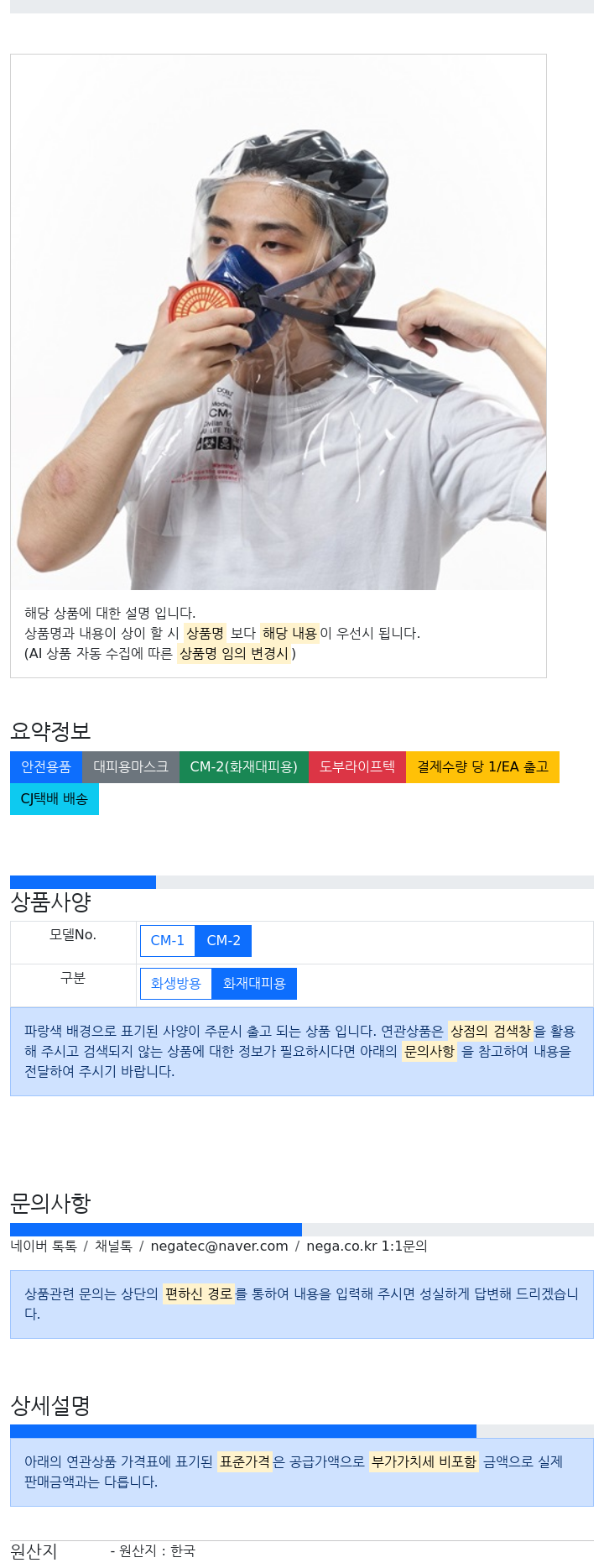The height and width of the screenshot is (1568, 604).
Task: Select the 화재대피용 type option
Action: pyautogui.click(x=254, y=984)
